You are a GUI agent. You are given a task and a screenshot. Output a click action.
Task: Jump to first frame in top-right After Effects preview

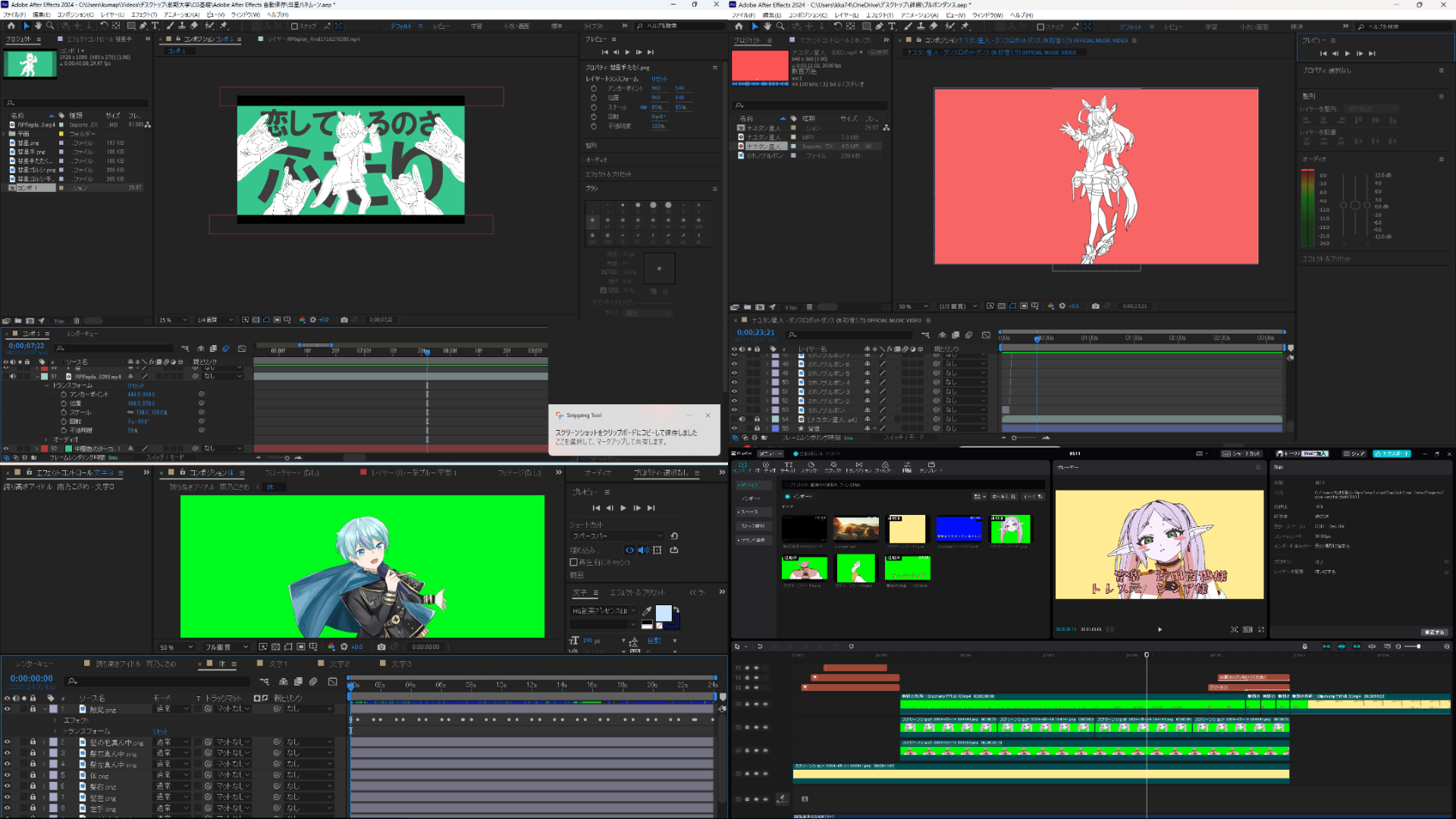click(x=1323, y=54)
